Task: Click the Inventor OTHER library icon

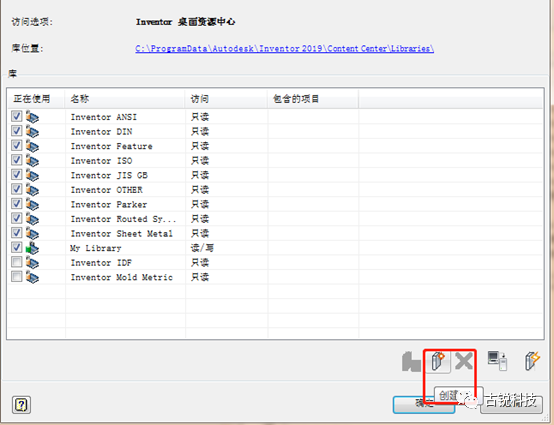Action: [32, 190]
